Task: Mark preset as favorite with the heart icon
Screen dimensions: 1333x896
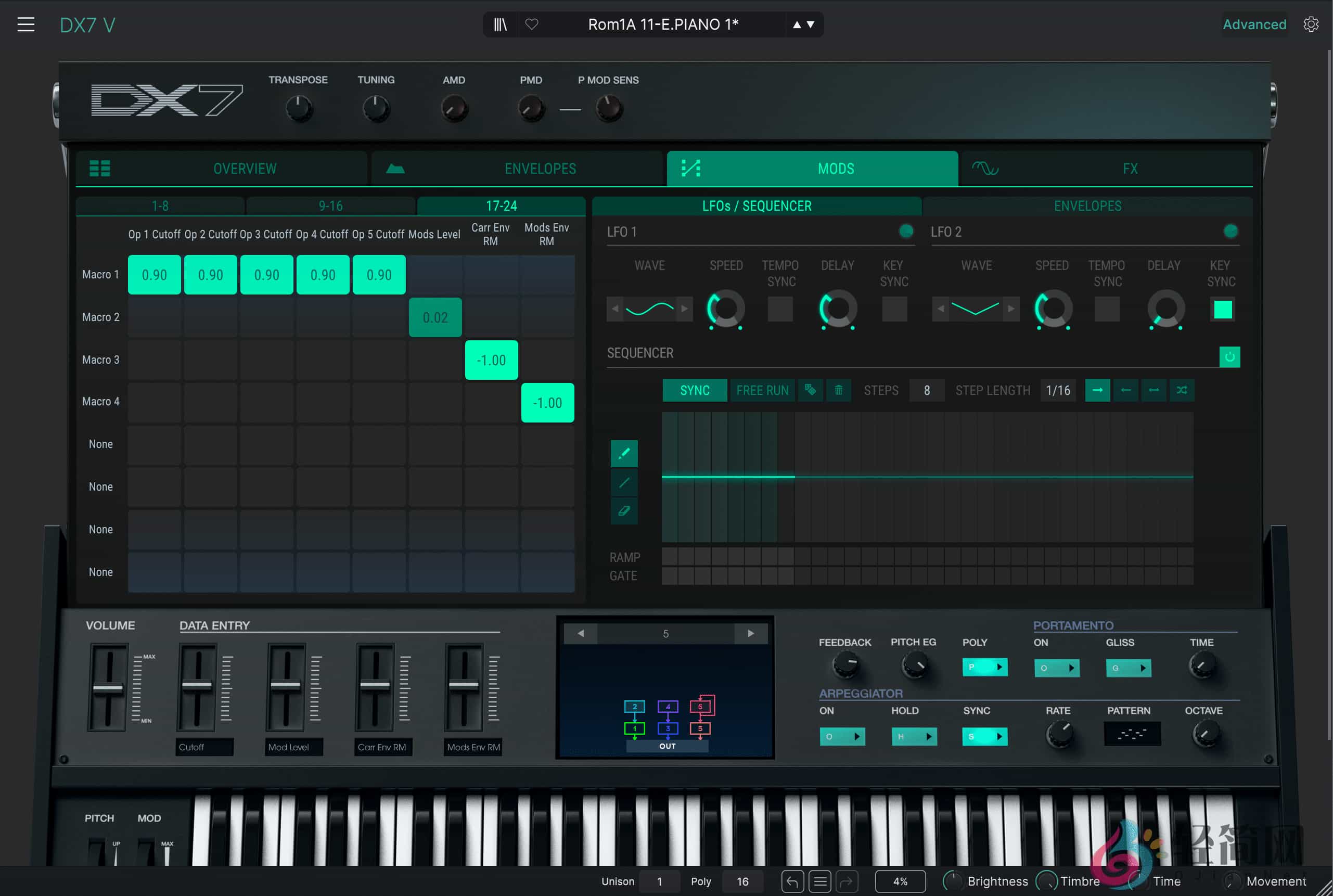Action: click(532, 24)
